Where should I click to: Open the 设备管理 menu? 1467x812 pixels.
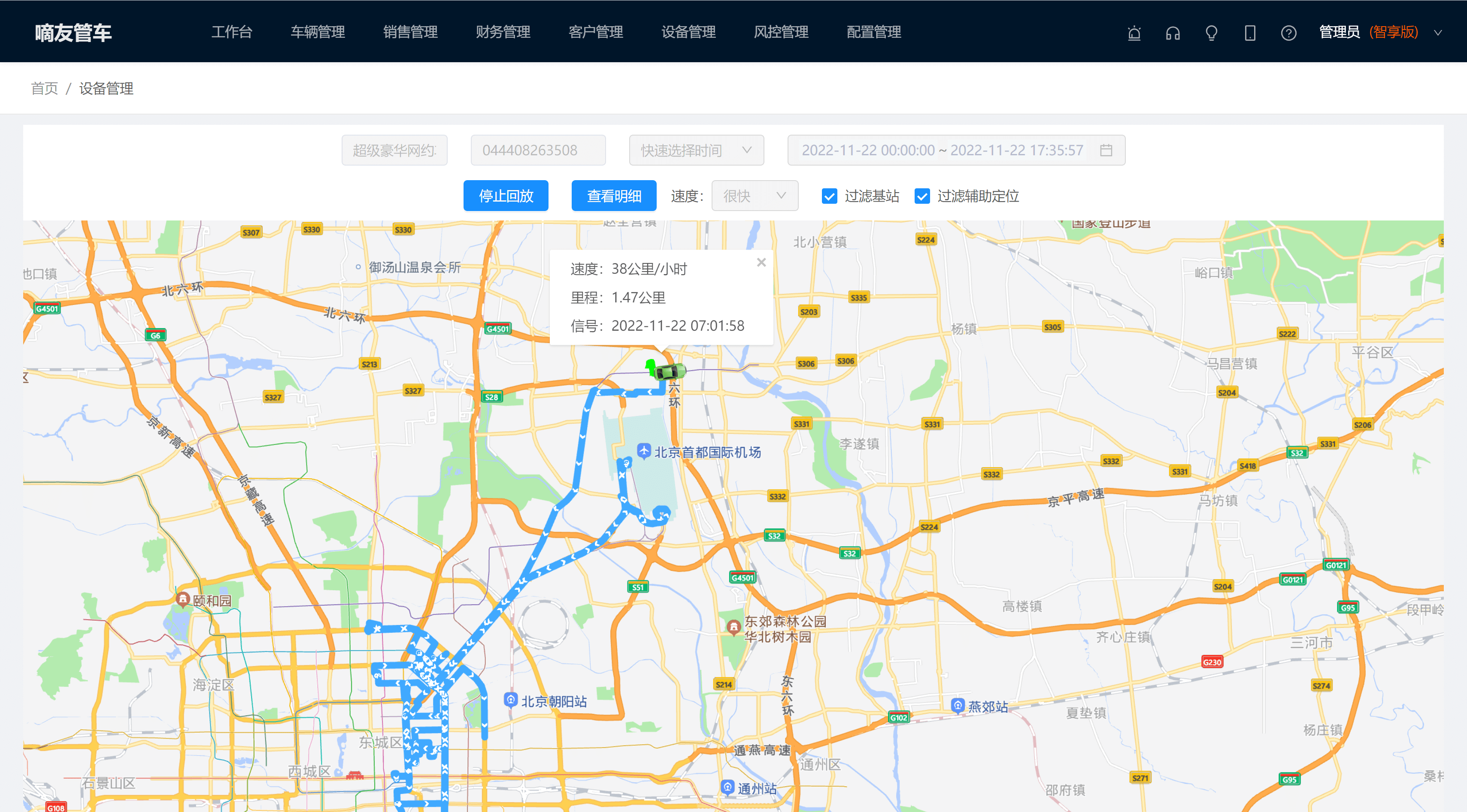click(688, 33)
